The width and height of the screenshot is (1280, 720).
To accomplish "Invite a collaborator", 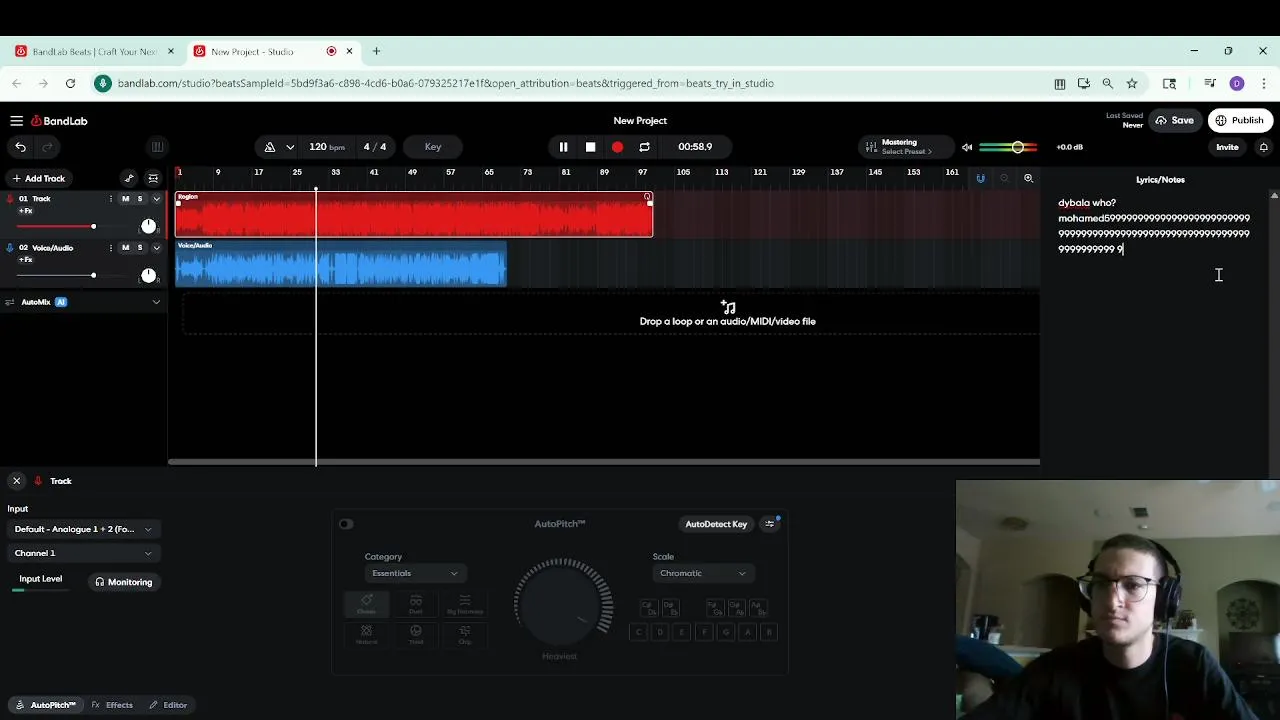I will 1227,147.
